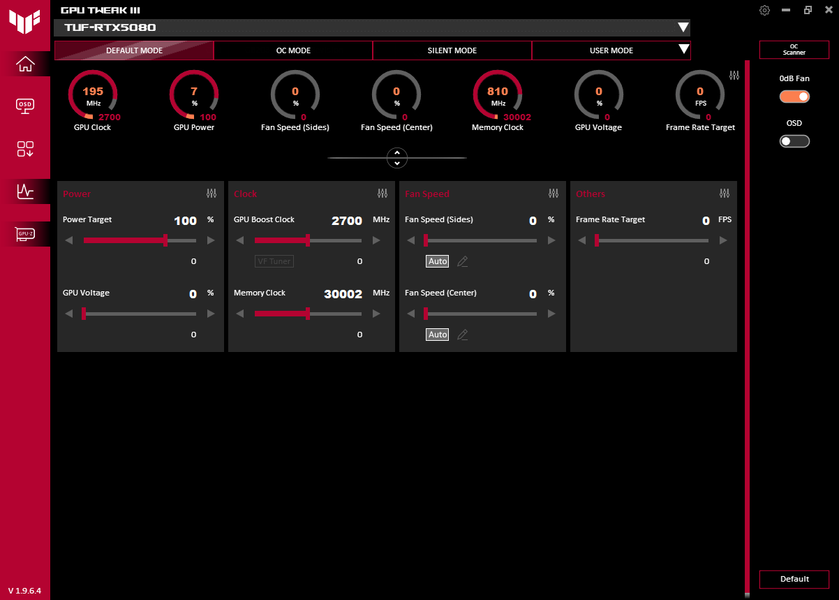Edit Fan Speed (Sides) curve pencil icon

click(463, 261)
